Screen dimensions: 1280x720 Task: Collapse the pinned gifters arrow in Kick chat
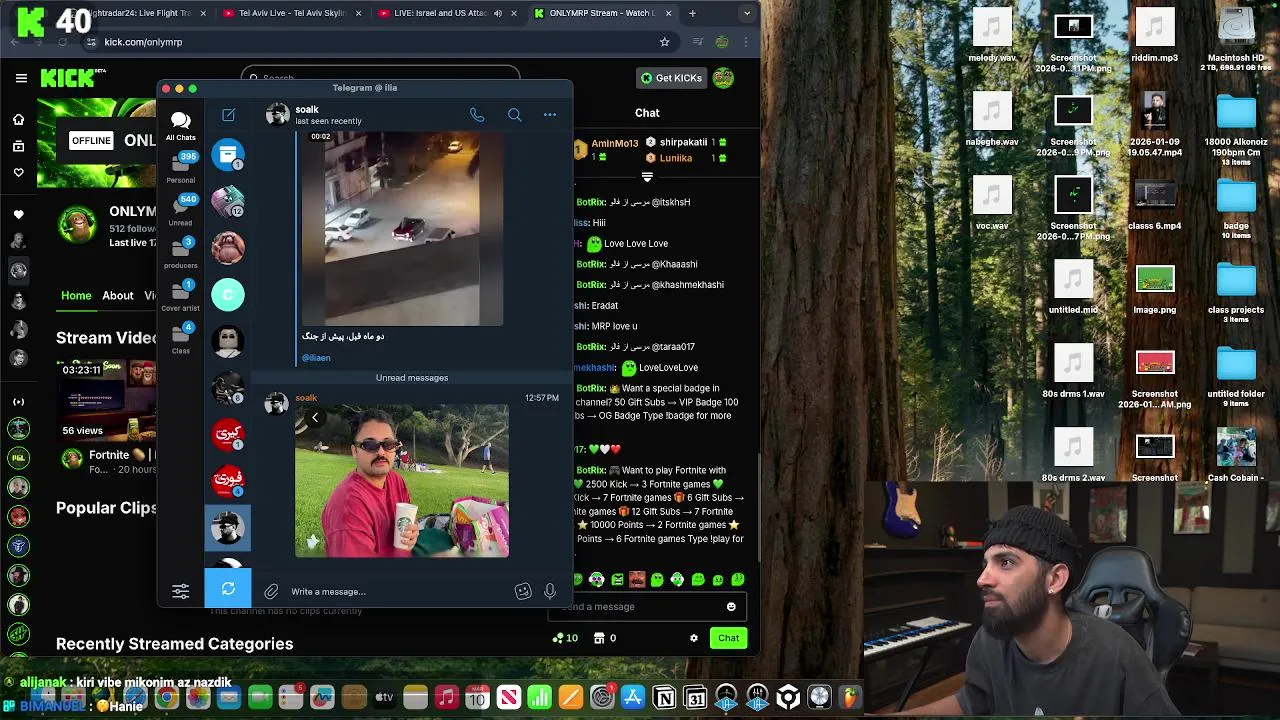click(x=647, y=177)
